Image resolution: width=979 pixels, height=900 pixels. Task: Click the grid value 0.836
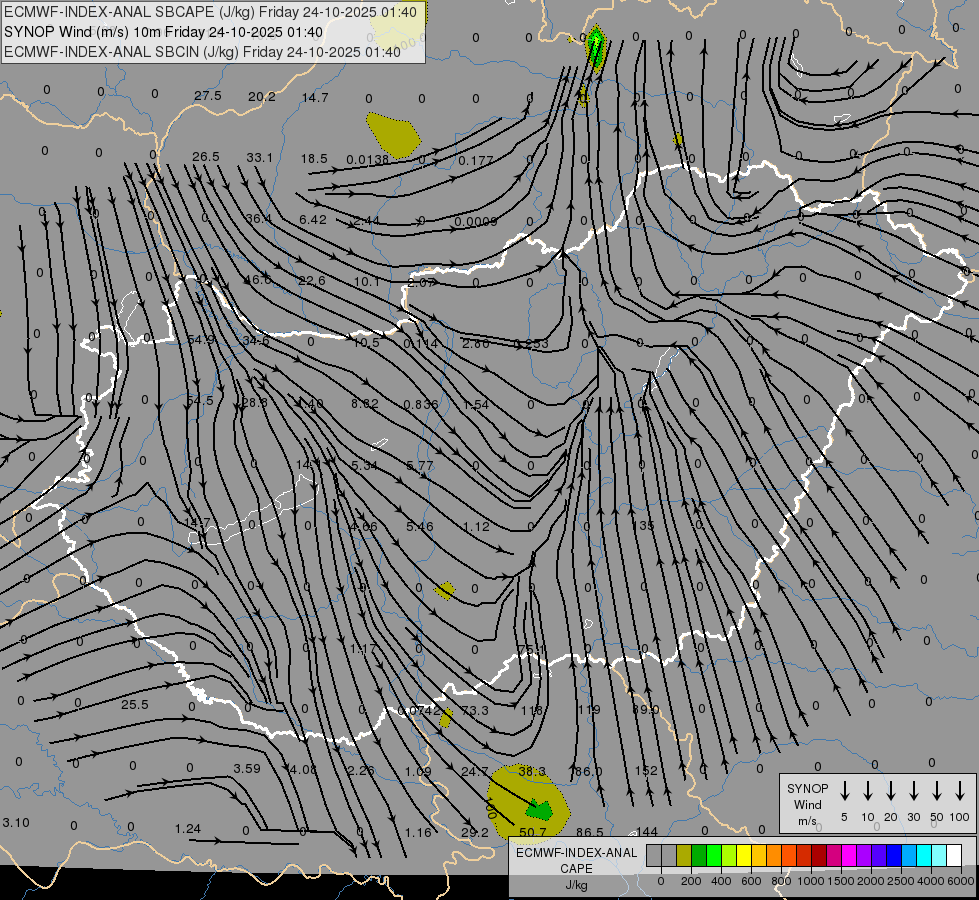[421, 404]
